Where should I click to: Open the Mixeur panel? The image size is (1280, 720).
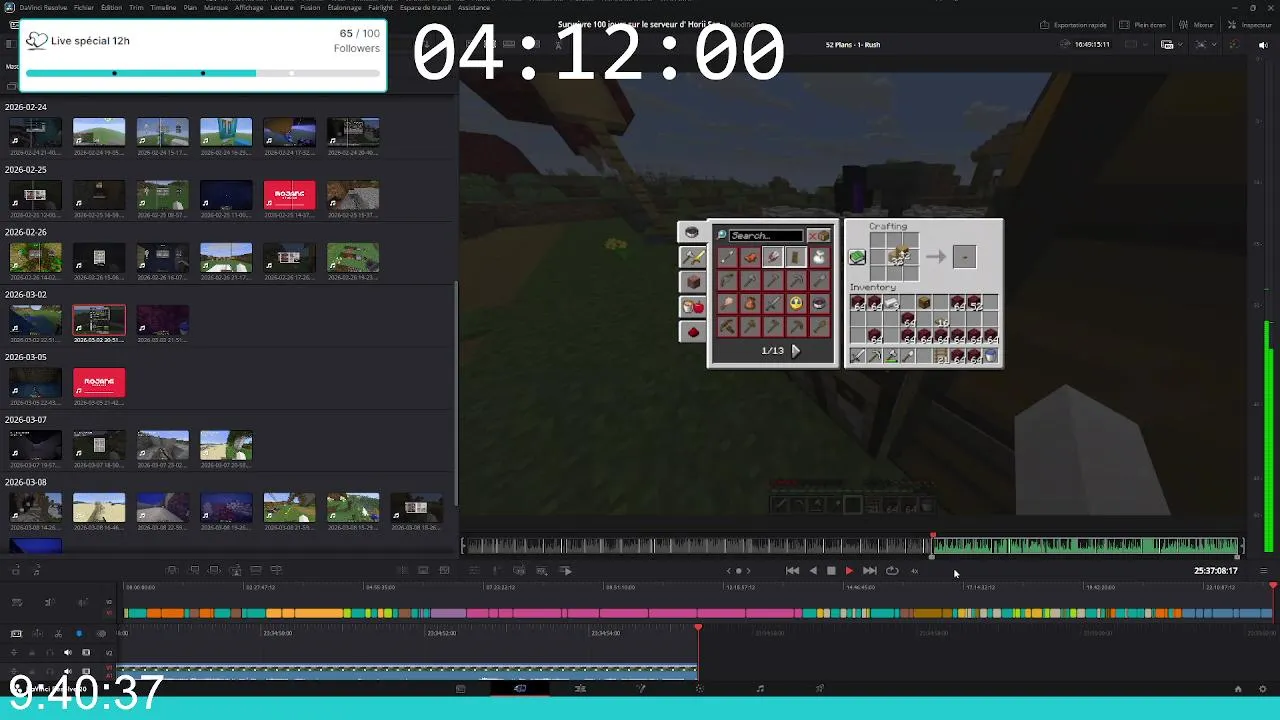1196,25
